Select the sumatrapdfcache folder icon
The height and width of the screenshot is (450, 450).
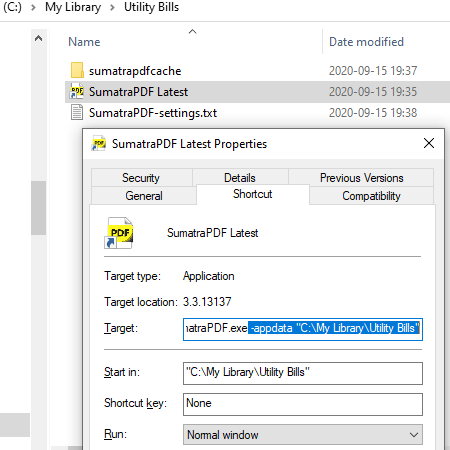click(77, 70)
